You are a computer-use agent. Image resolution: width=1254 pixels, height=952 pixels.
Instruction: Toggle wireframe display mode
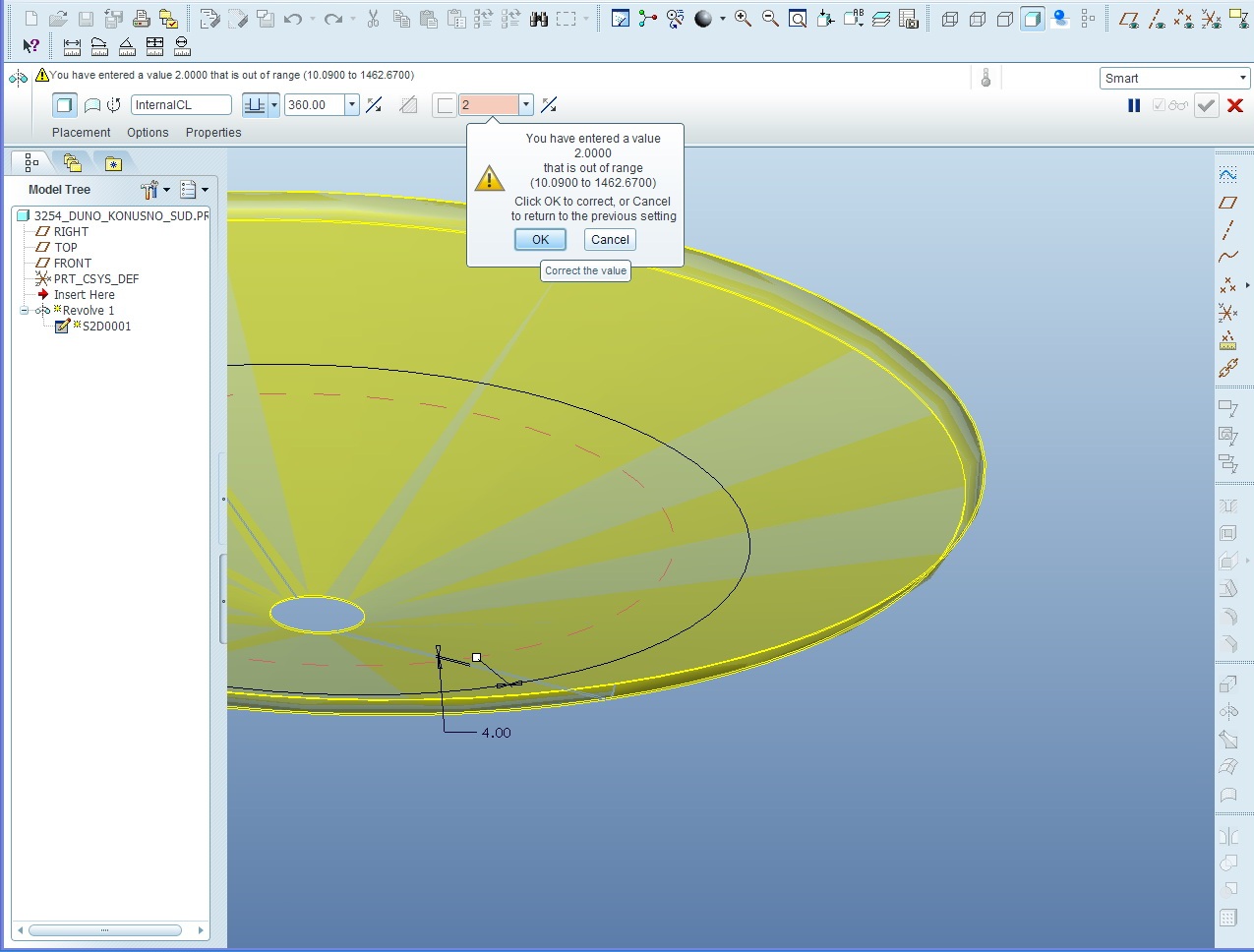(x=949, y=19)
